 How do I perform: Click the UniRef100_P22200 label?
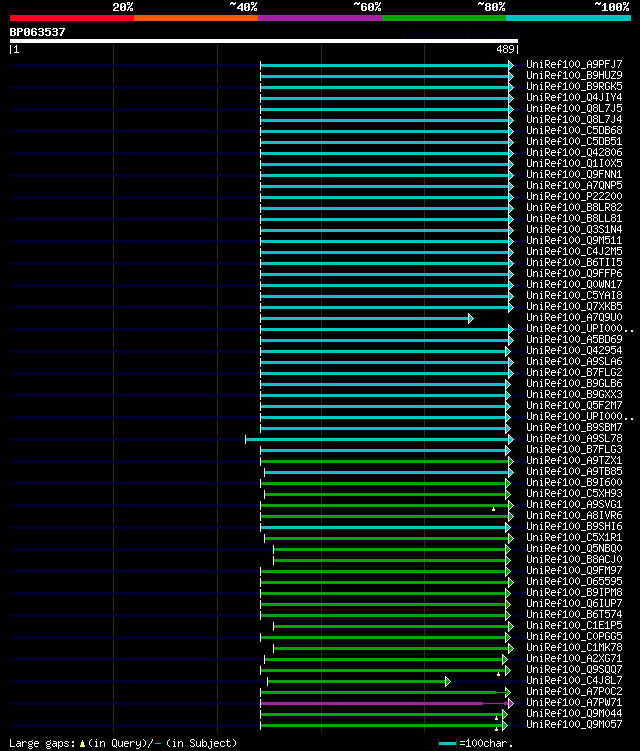574,196
